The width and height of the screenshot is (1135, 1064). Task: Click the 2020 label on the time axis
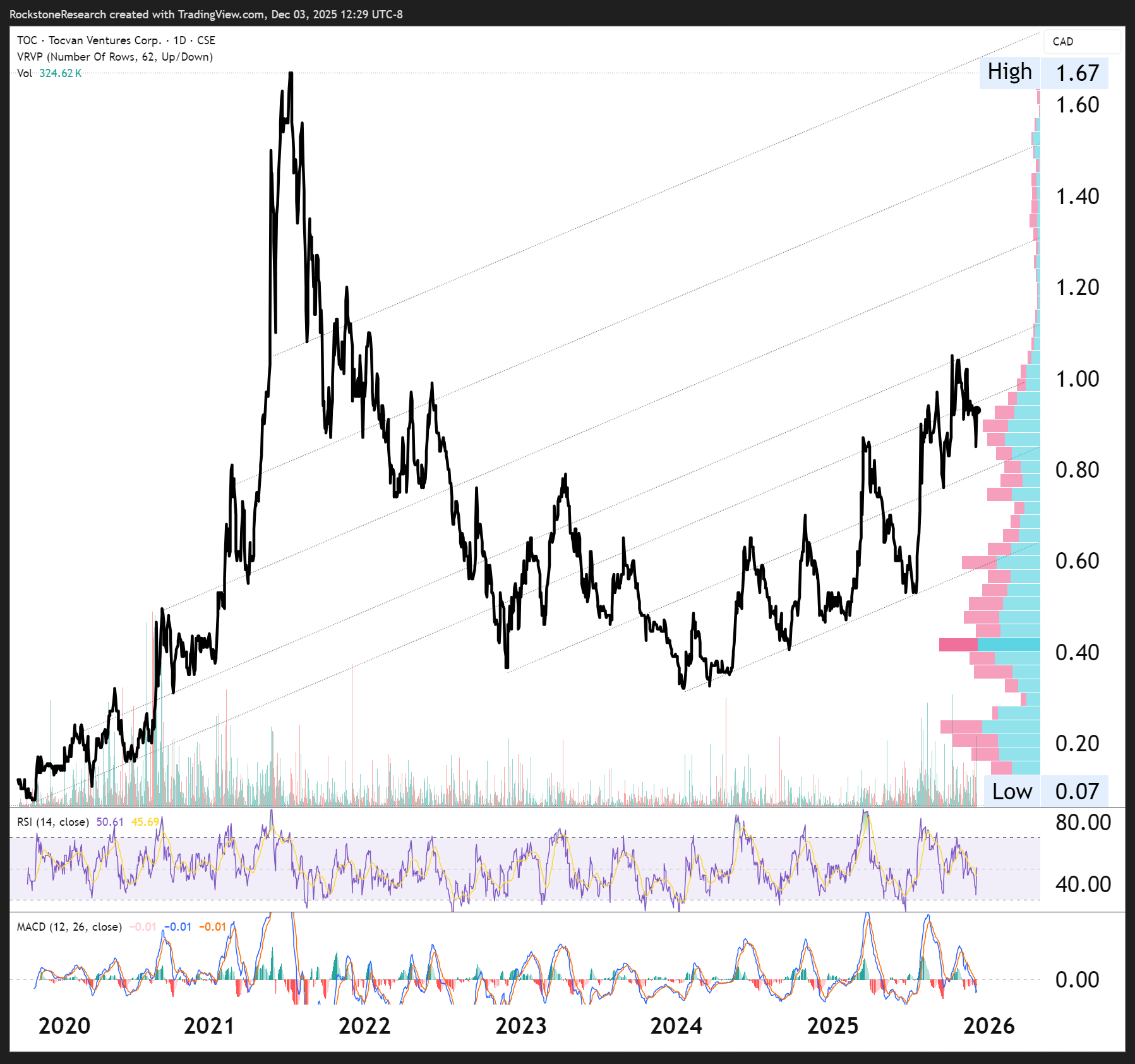[x=64, y=1025]
